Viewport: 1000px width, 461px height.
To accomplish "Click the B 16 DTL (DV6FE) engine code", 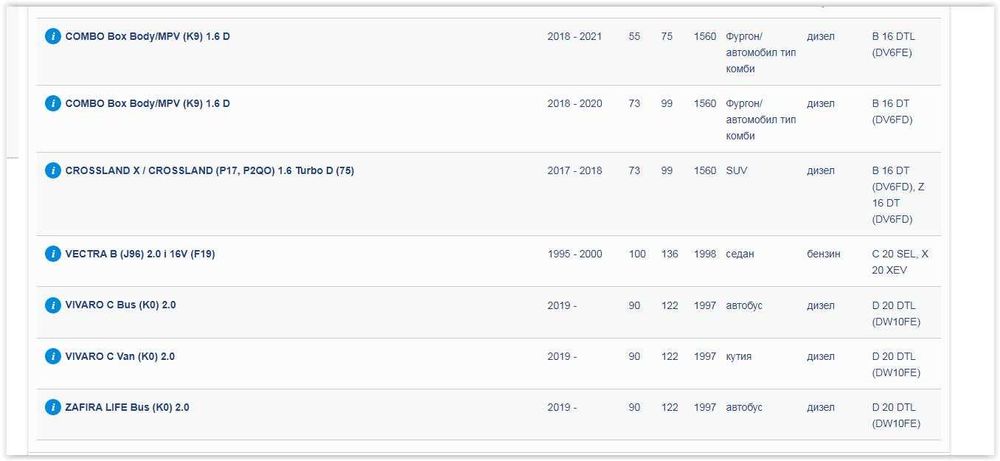I will coord(894,44).
